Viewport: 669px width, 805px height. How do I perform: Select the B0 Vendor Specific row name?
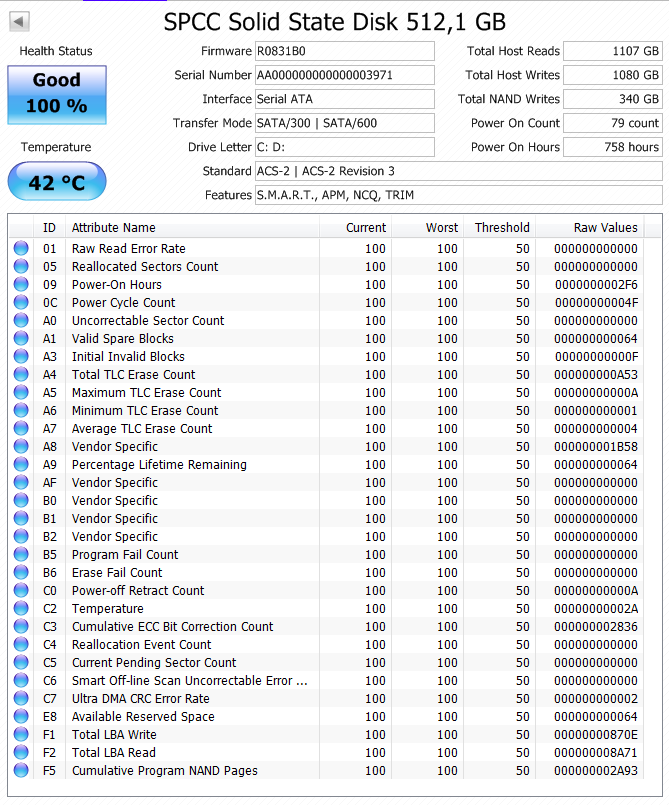coord(114,501)
